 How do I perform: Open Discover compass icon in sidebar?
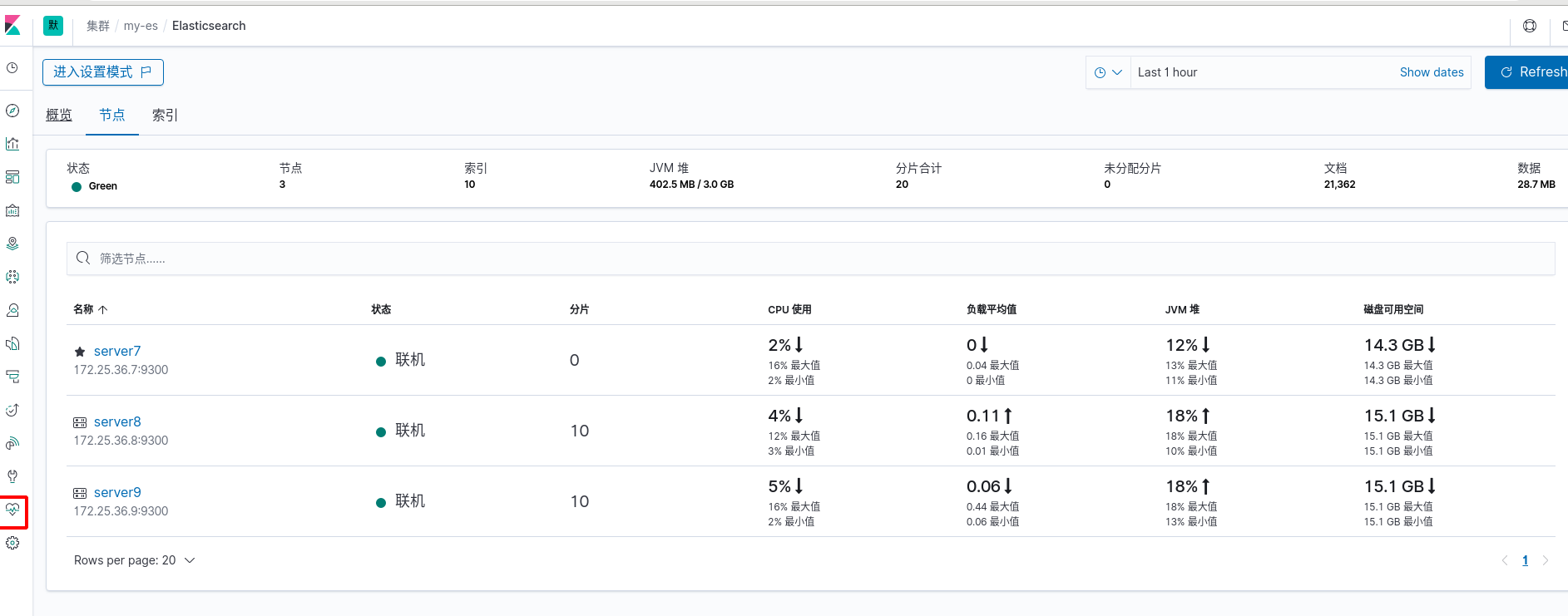12,111
